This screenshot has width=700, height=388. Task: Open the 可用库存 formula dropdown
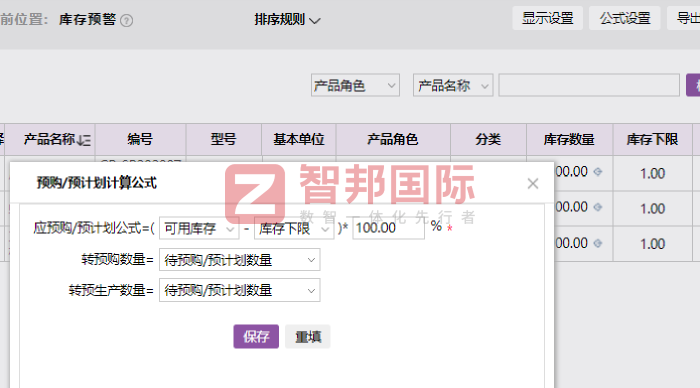coord(199,229)
